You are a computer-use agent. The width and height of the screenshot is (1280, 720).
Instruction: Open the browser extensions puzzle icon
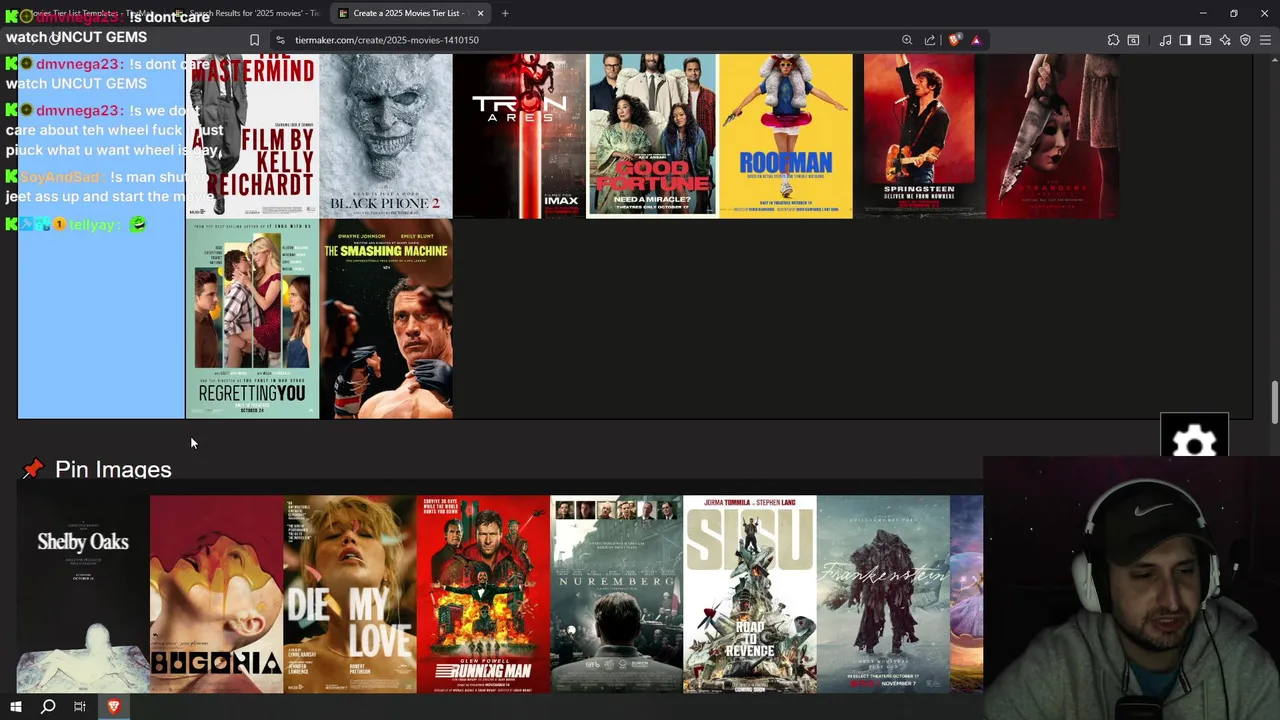pyautogui.click(x=1113, y=40)
